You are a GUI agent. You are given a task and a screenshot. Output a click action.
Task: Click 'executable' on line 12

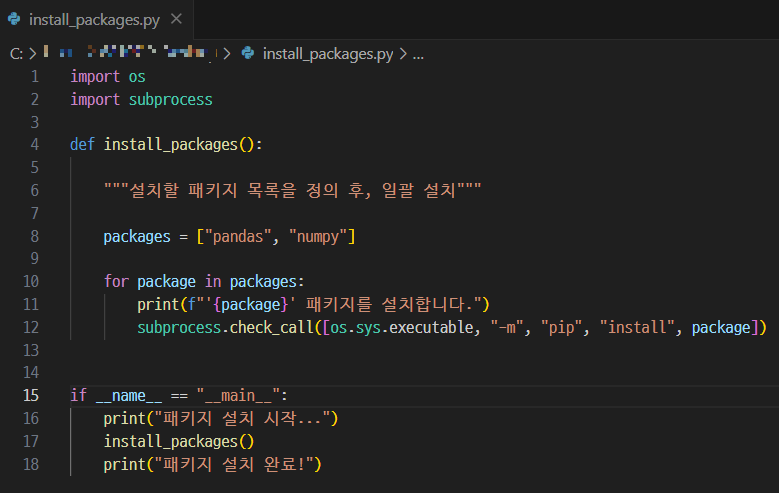pyautogui.click(x=431, y=328)
